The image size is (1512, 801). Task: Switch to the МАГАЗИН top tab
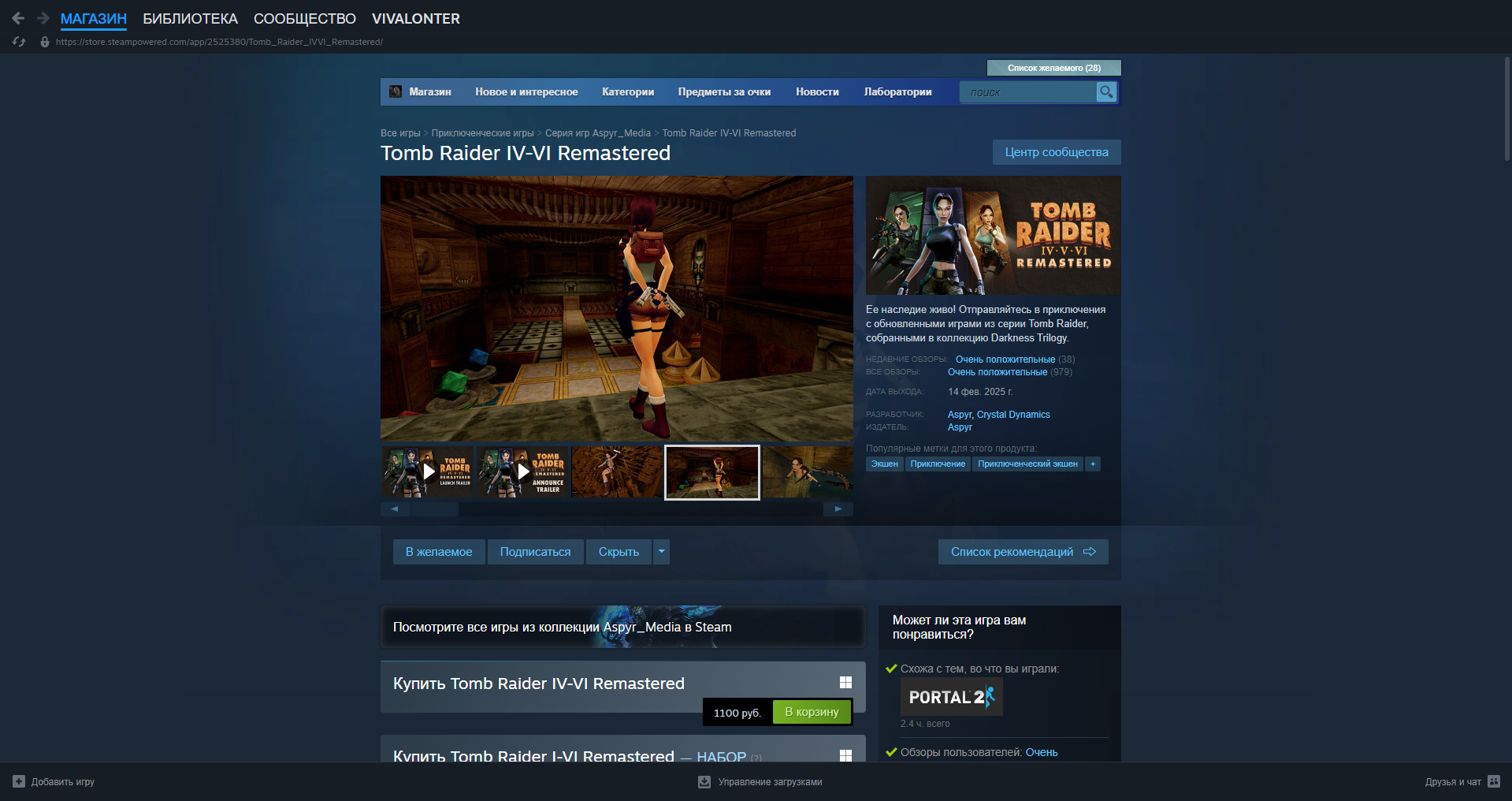pos(94,18)
